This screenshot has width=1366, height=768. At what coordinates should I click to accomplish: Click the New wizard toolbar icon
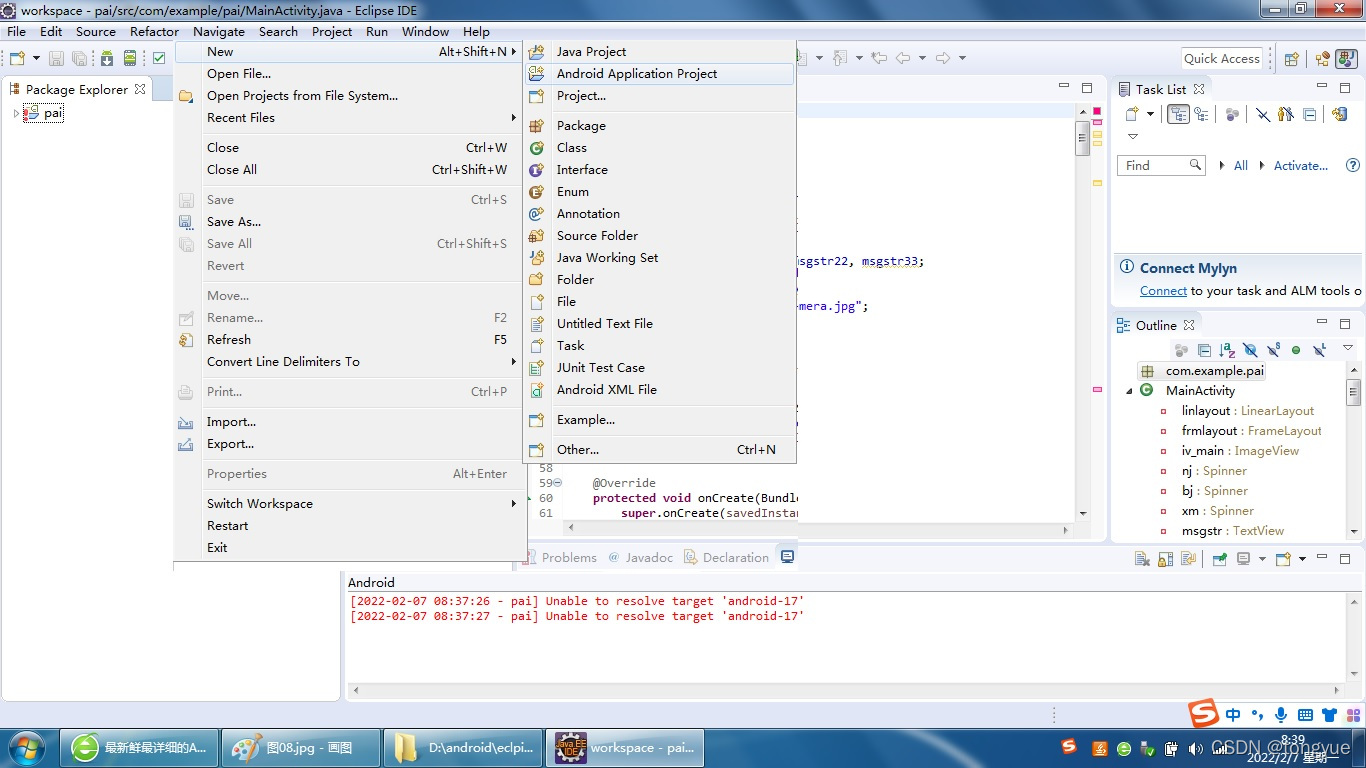point(17,59)
